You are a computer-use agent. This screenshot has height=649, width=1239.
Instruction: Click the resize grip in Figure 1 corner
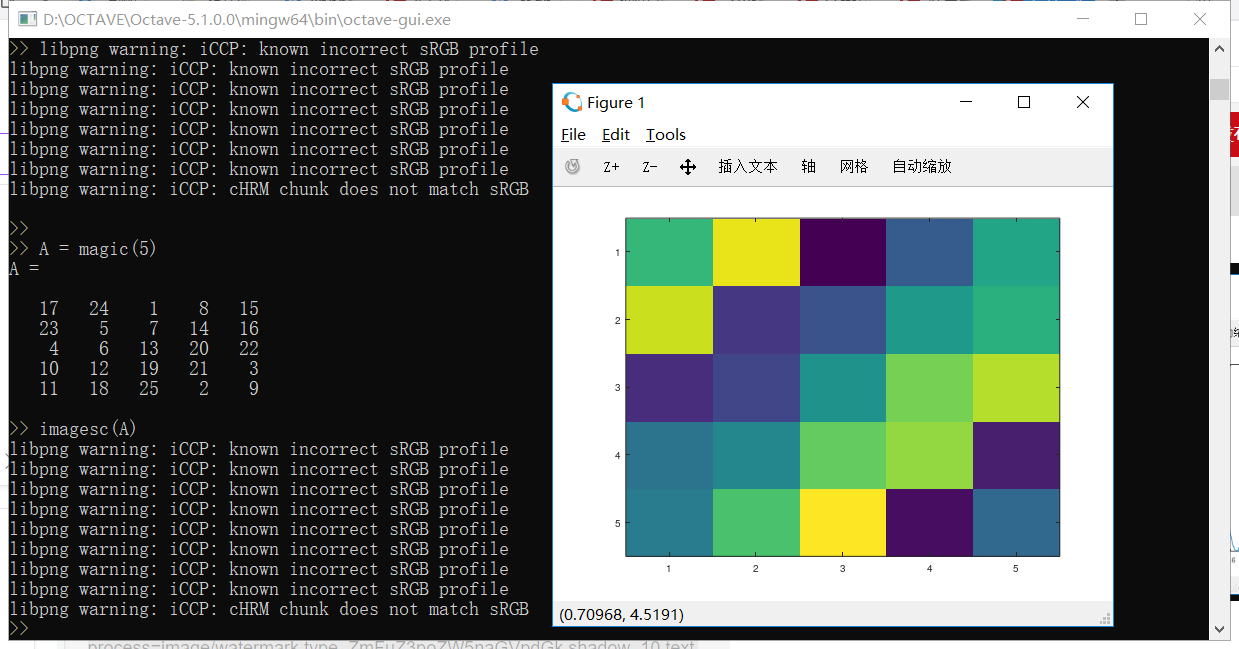(x=1105, y=619)
